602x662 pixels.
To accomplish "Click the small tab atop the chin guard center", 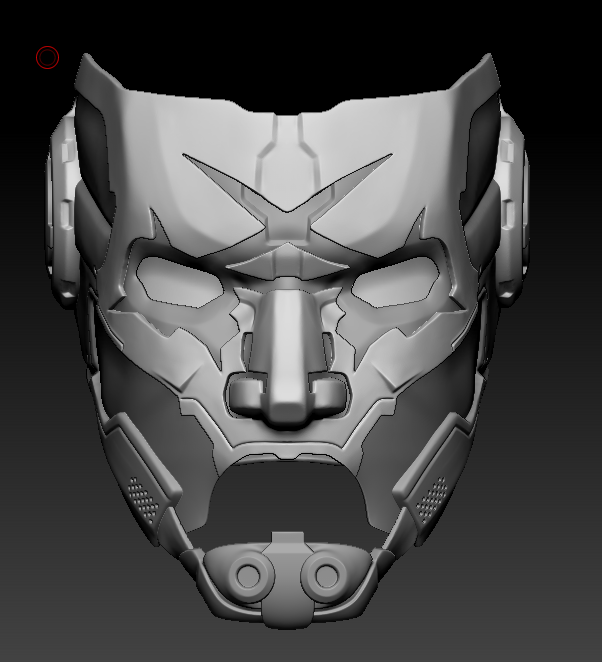I will tap(286, 540).
